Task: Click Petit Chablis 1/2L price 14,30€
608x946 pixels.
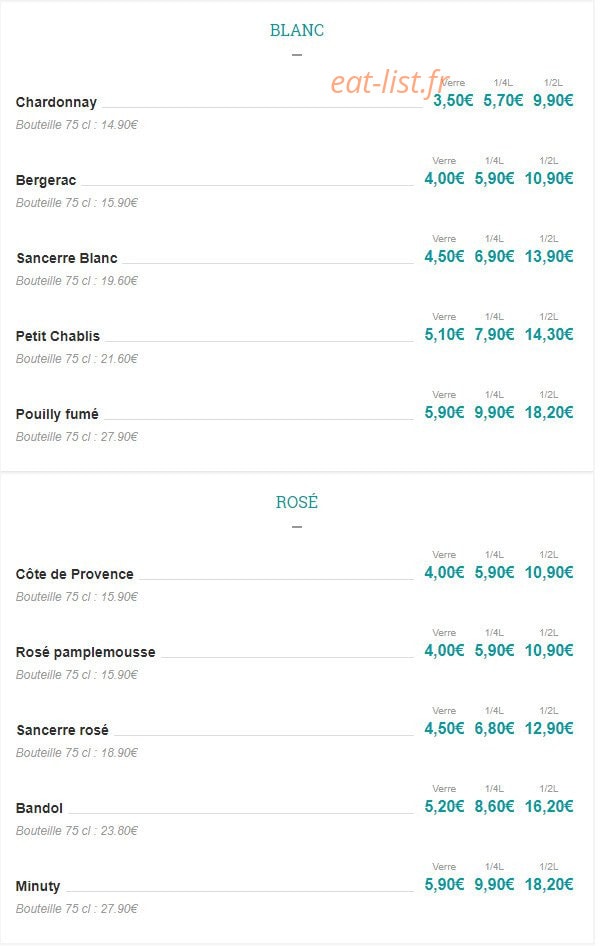Action: [549, 334]
